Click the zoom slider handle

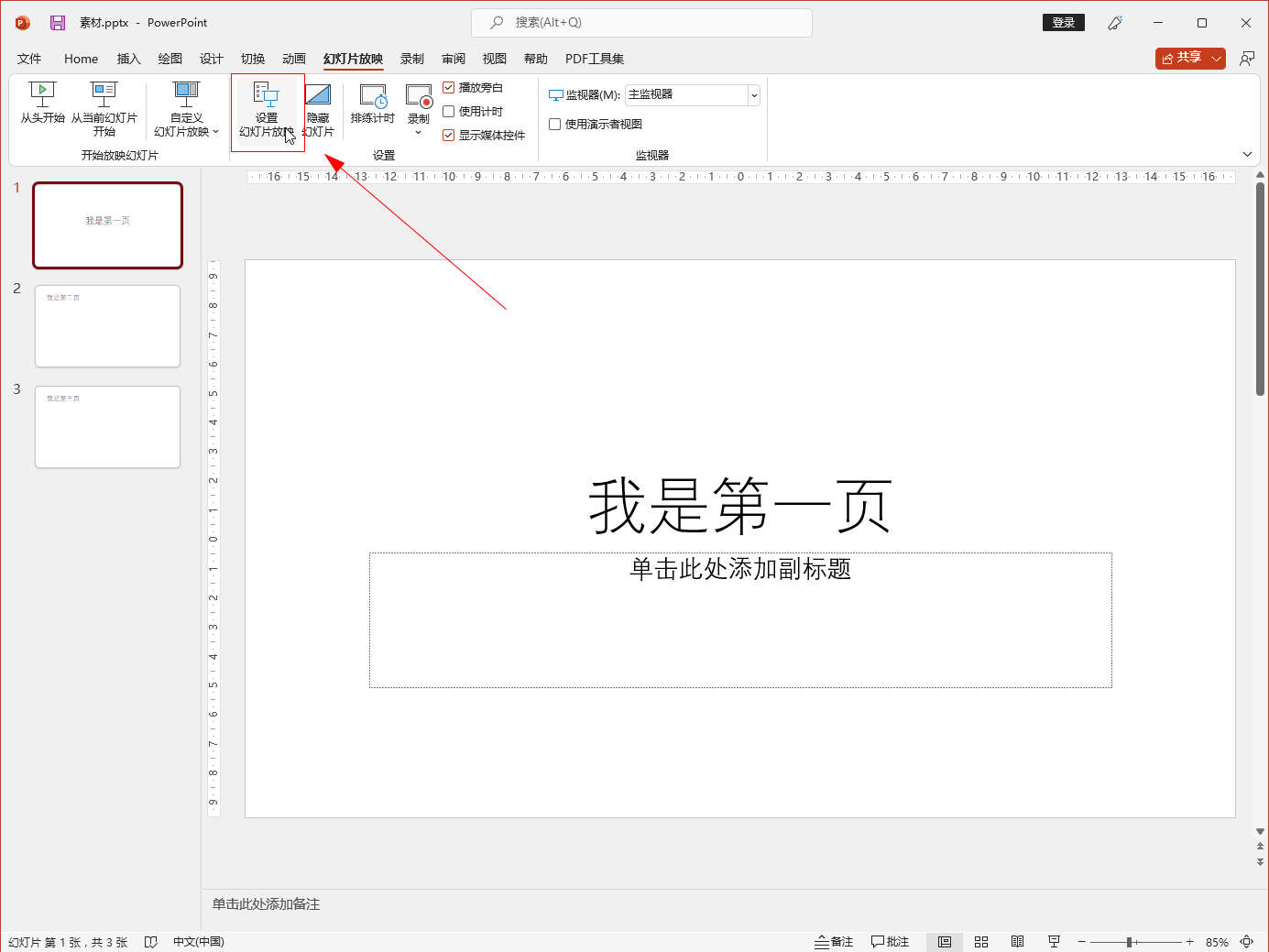click(x=1130, y=942)
